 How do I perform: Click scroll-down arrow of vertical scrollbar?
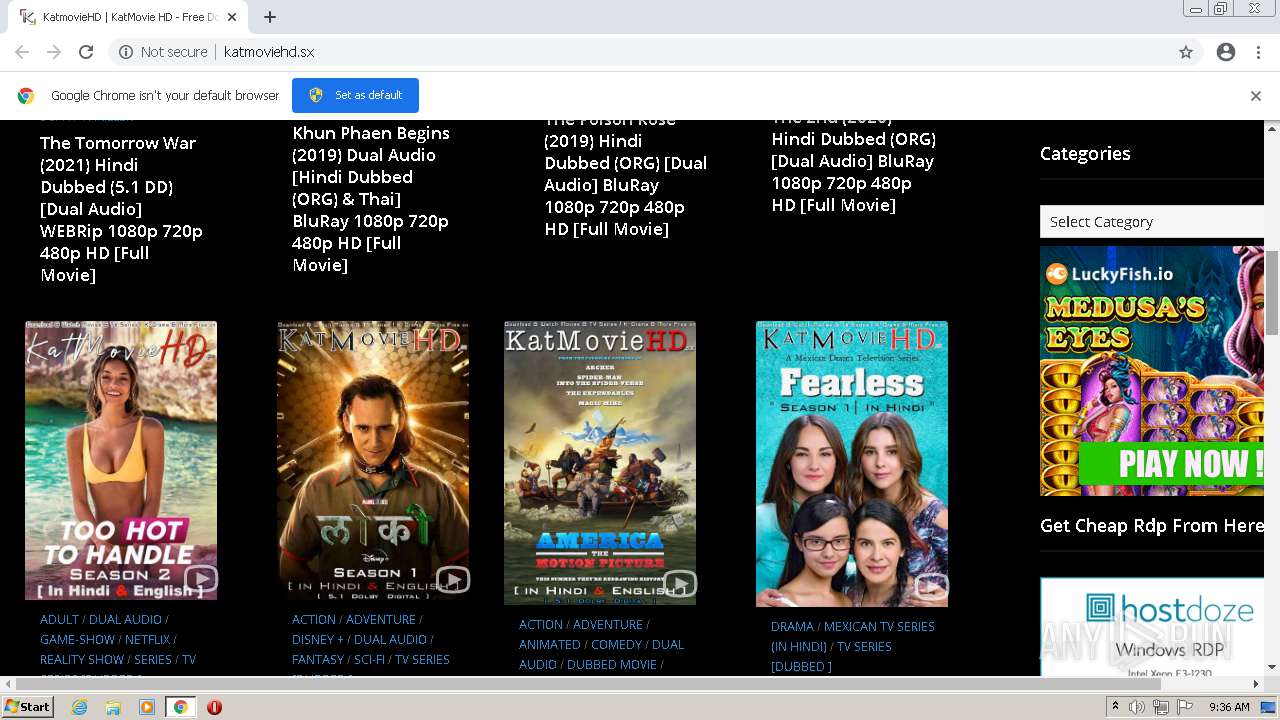click(1272, 667)
